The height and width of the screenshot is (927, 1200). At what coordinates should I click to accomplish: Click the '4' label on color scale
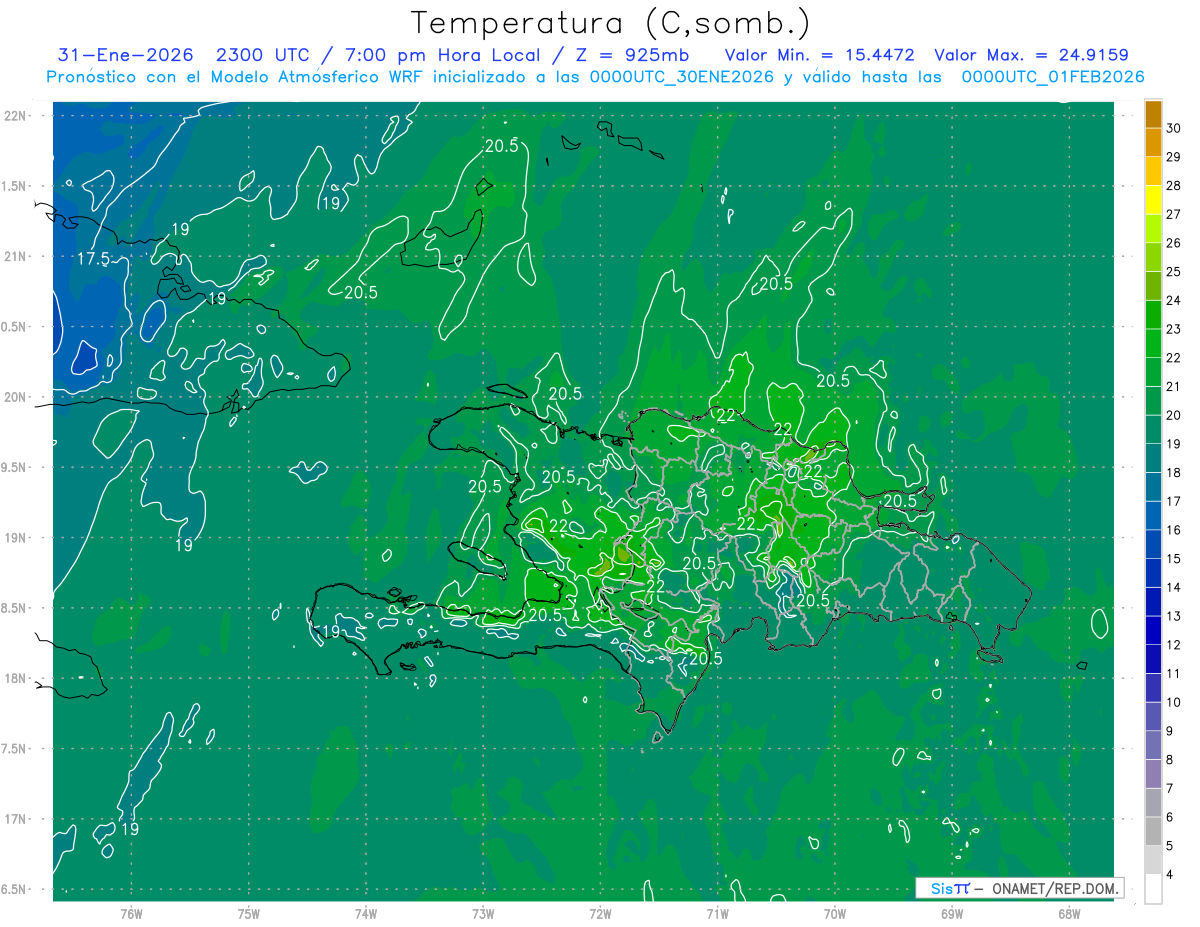coord(1170,875)
